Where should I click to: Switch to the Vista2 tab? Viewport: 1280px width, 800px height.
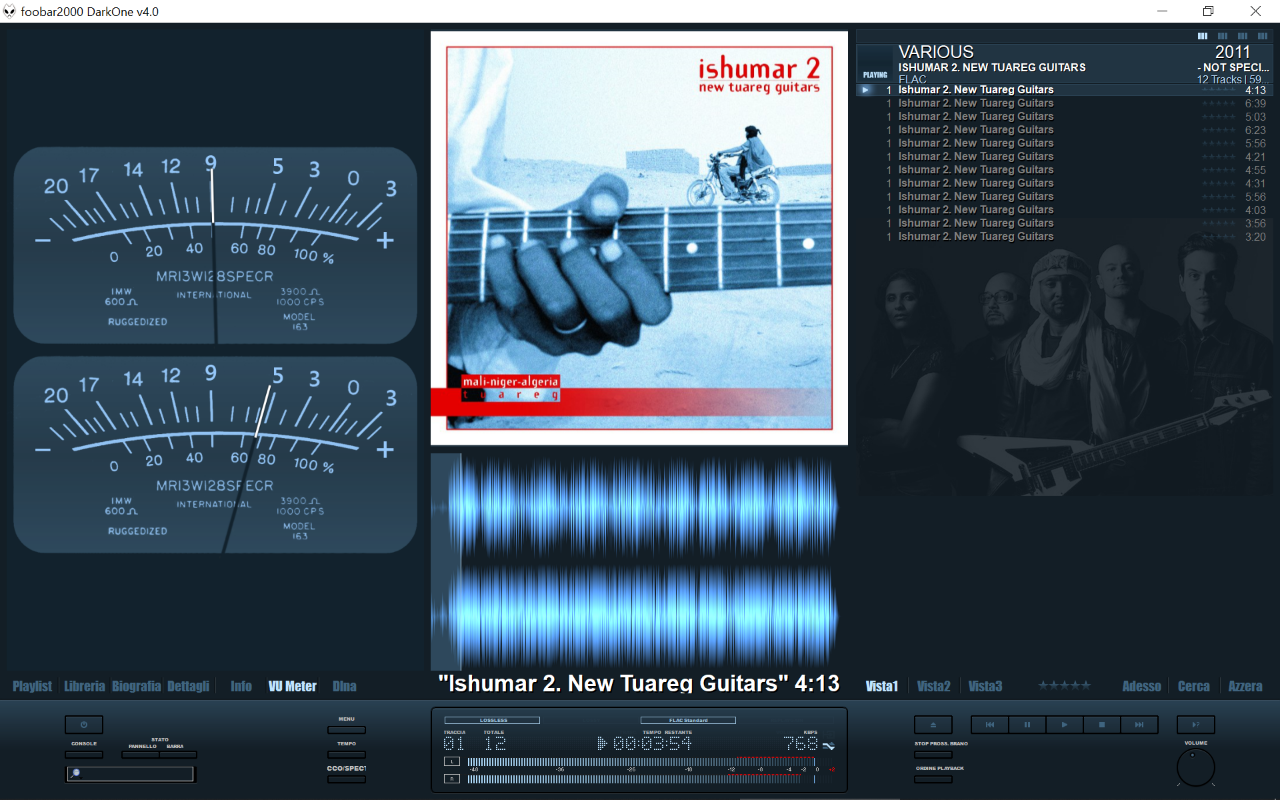pos(933,686)
